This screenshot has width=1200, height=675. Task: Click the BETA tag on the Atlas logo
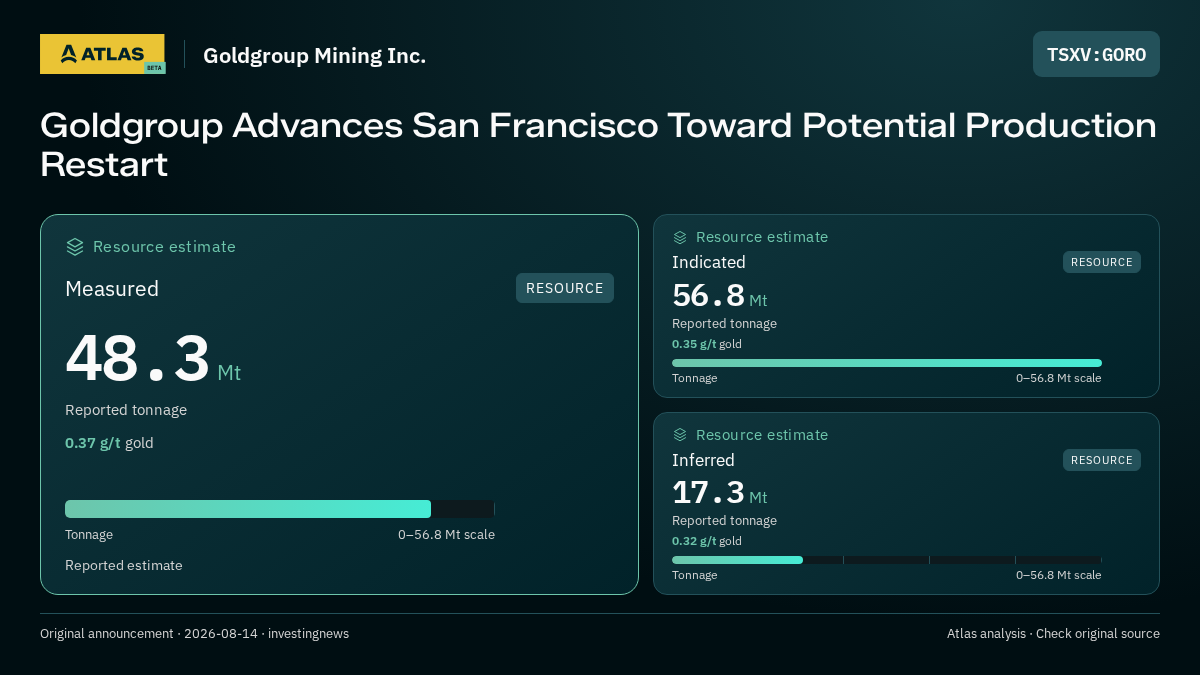coord(154,68)
